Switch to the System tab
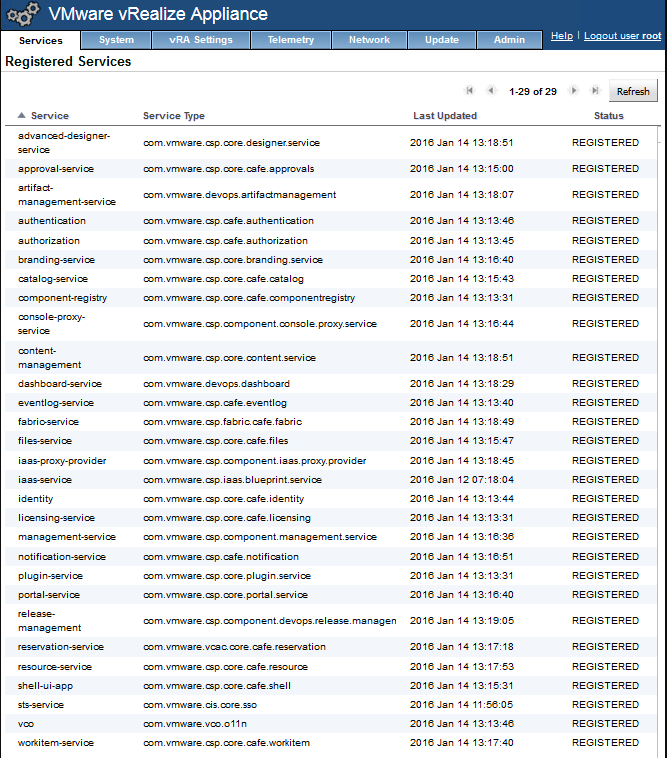667x758 pixels. point(116,40)
